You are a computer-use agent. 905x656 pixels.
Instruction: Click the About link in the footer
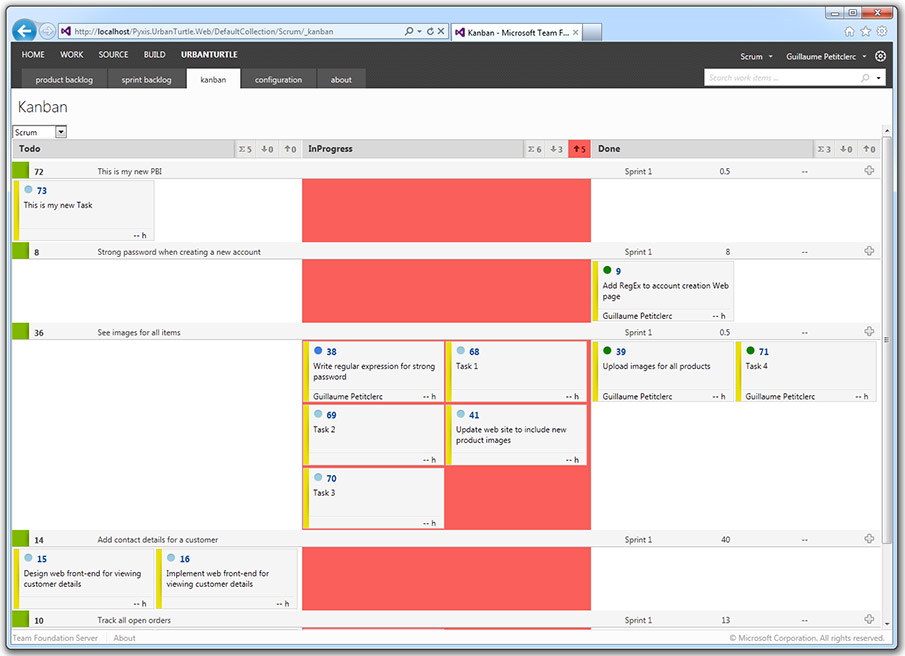coord(123,637)
